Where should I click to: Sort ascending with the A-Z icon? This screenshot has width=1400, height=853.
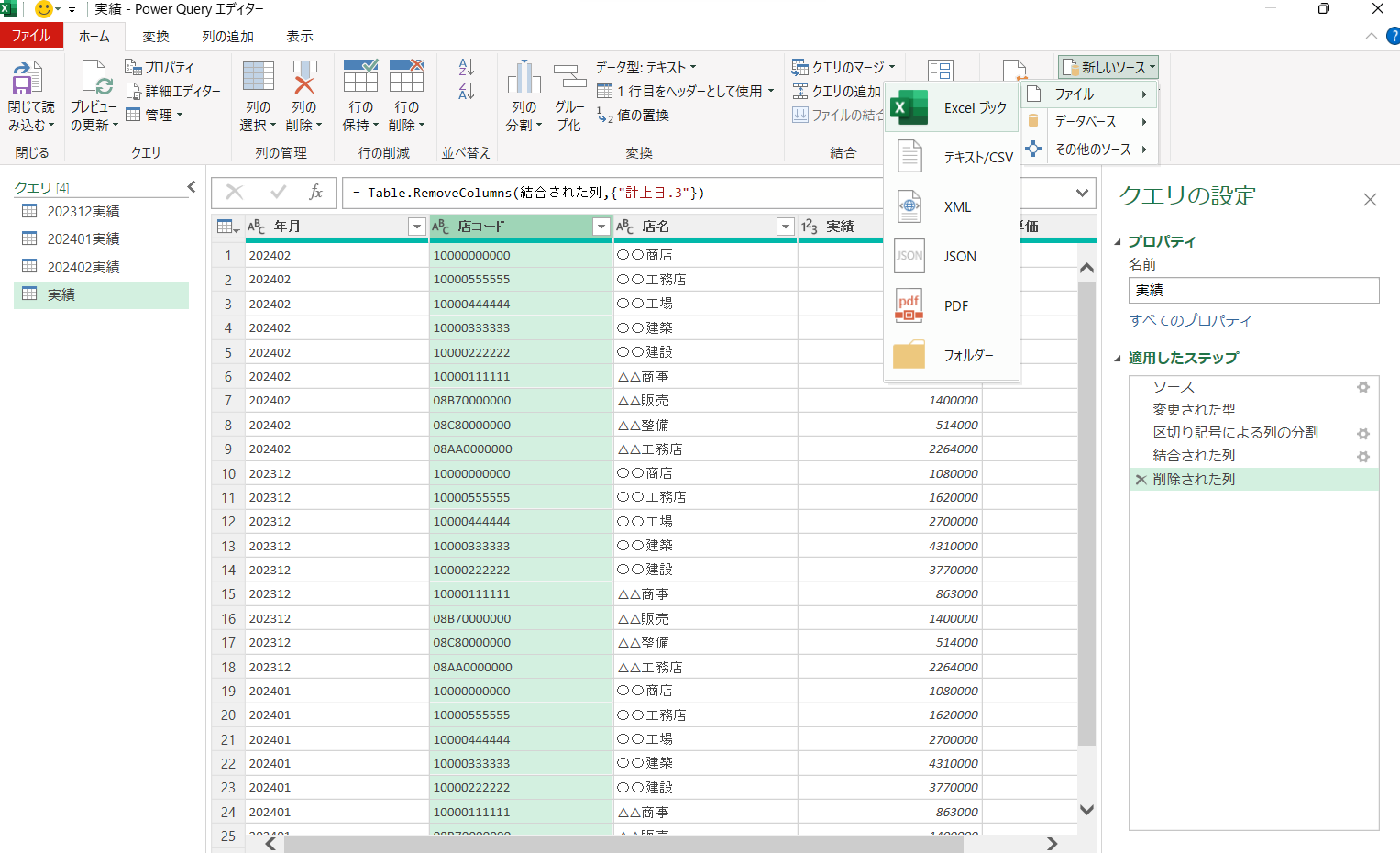pyautogui.click(x=466, y=67)
